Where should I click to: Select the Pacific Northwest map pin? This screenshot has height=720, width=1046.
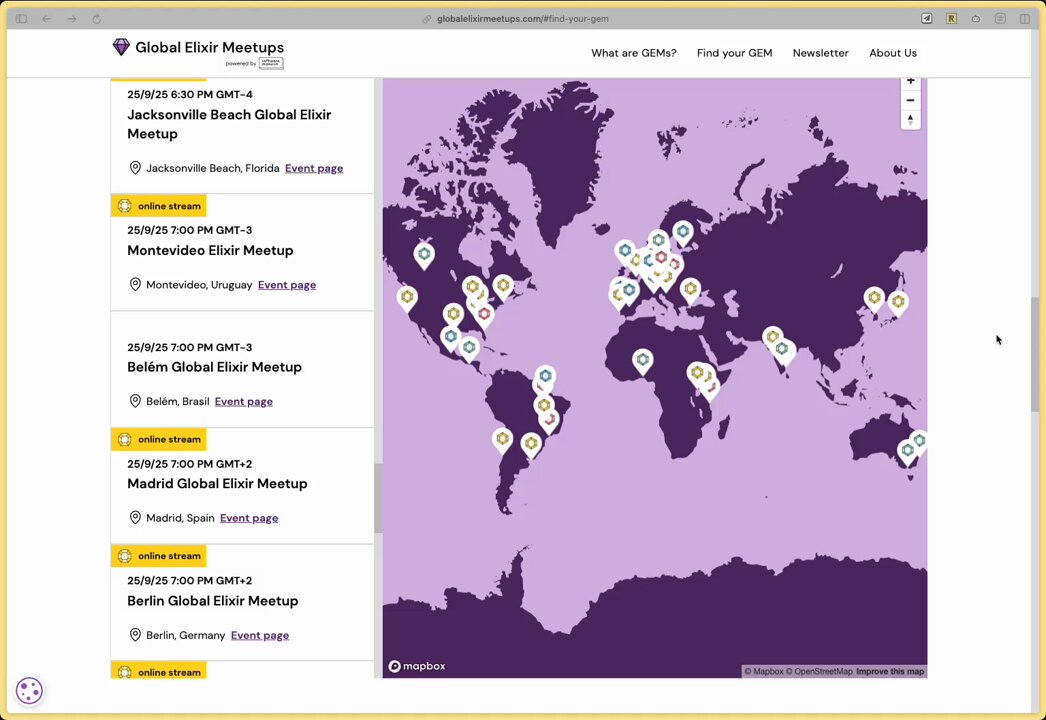tap(424, 256)
